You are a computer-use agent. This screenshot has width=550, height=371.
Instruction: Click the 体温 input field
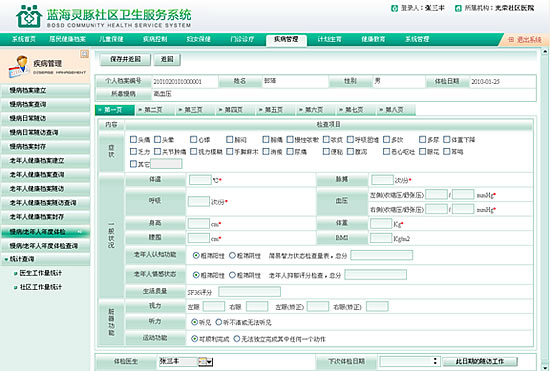(200, 180)
